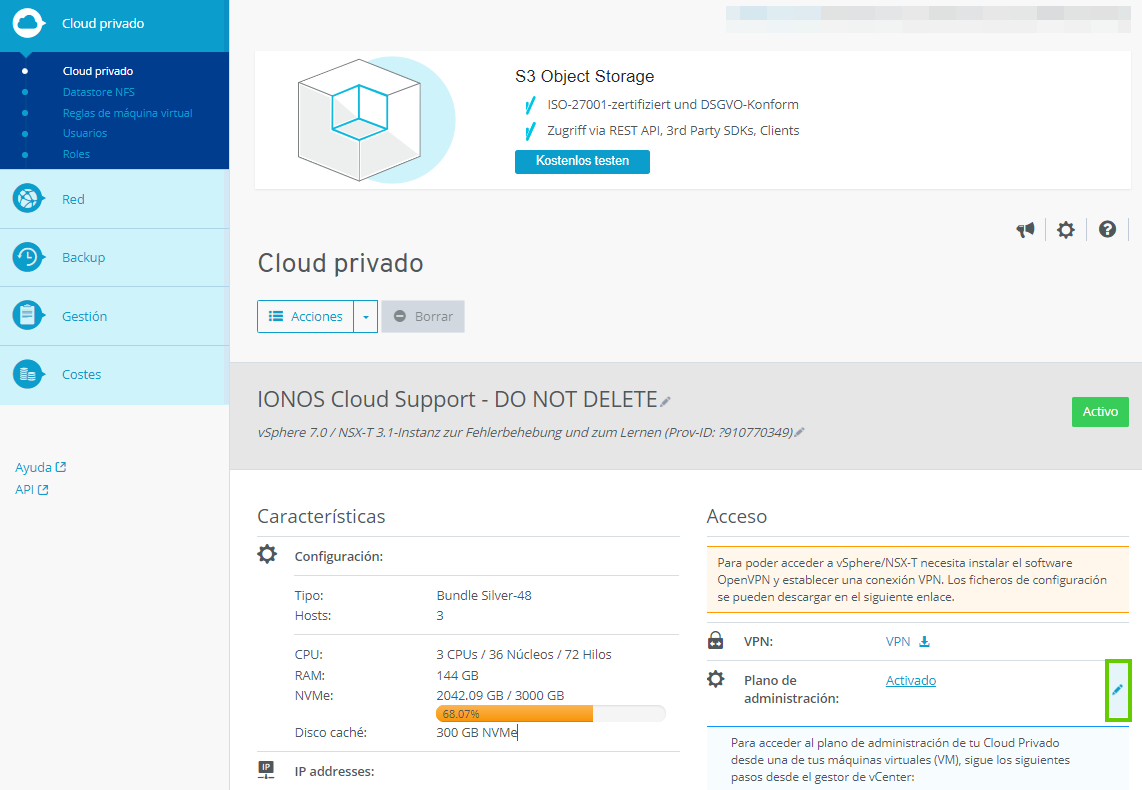Click the gear icon beside Plano de administración
The width and height of the screenshot is (1142, 790).
point(716,679)
